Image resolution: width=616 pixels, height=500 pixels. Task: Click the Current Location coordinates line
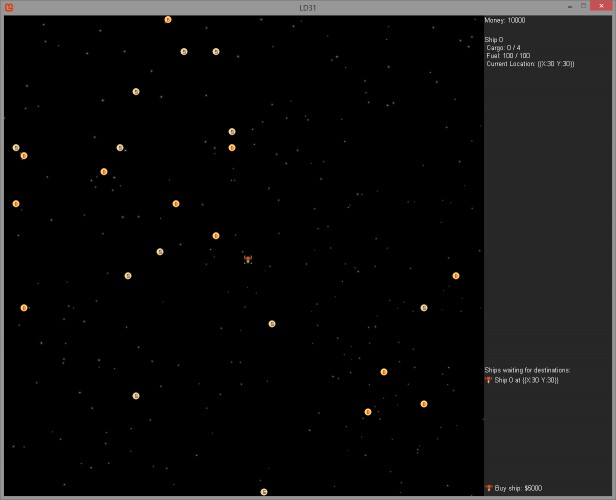click(x=530, y=64)
